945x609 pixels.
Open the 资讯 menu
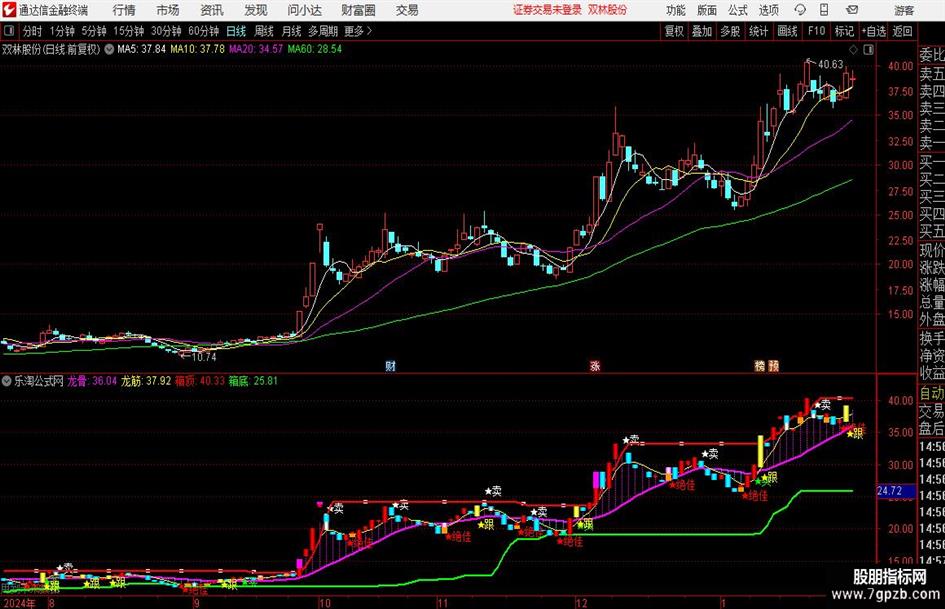click(212, 10)
